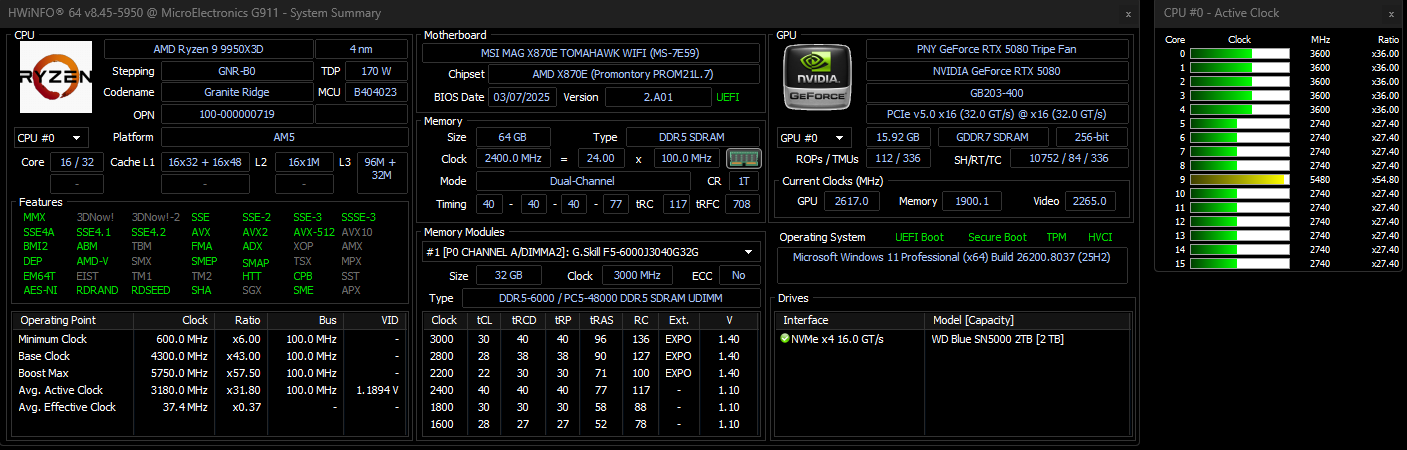Click the 1600 clock timing row
Image resolution: width=1407 pixels, height=450 pixels.
tap(591, 424)
